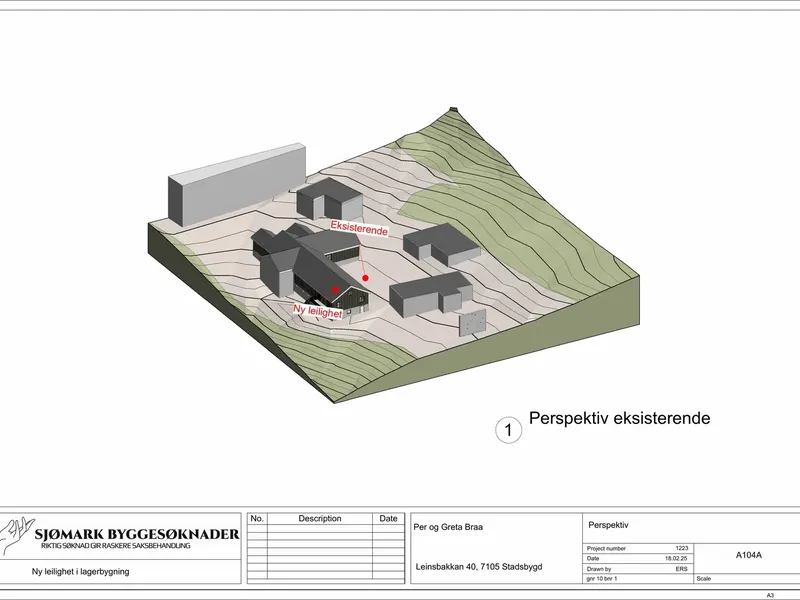Click the red dot on the courtyard

(x=365, y=278)
